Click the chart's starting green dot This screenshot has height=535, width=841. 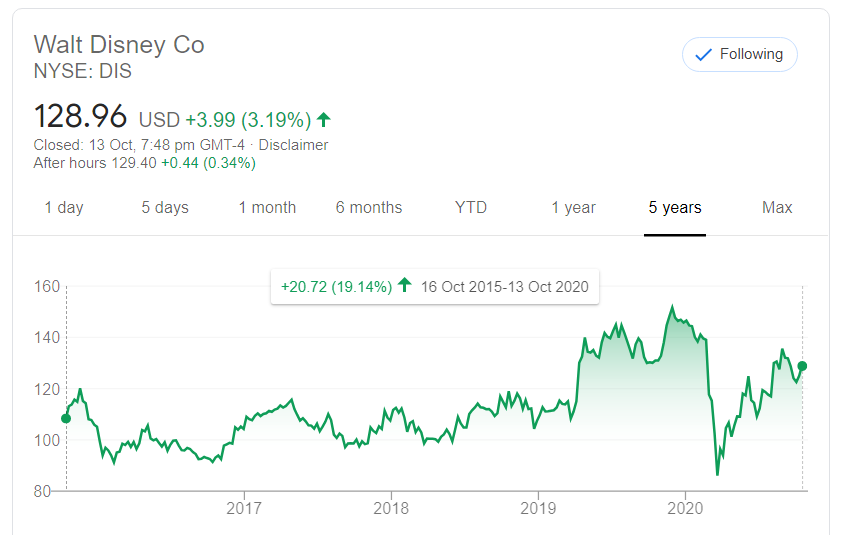[x=67, y=418]
